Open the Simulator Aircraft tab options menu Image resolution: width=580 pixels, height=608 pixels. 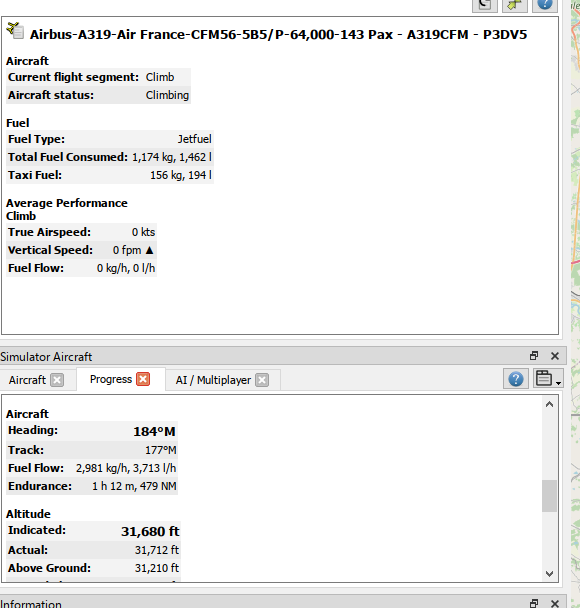(548, 379)
